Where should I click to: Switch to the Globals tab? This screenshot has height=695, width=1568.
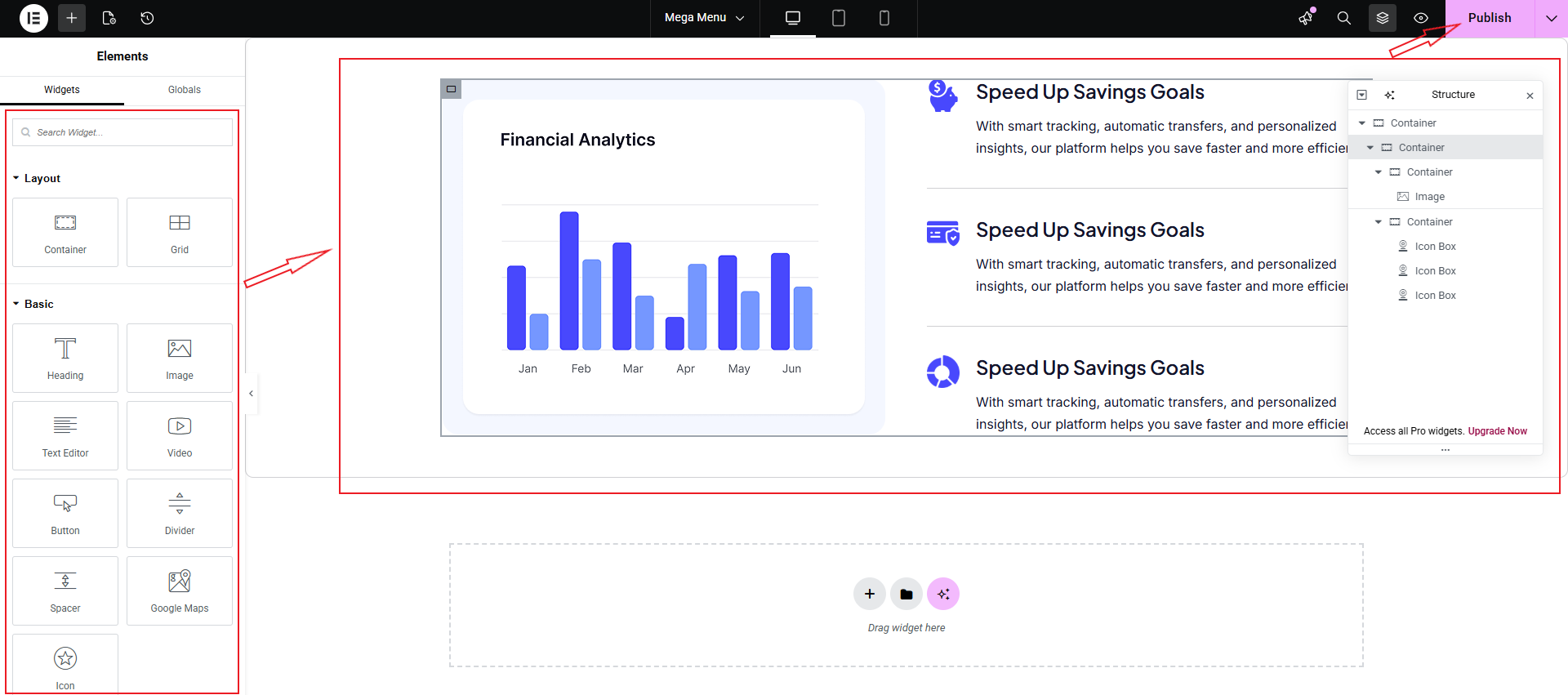pyautogui.click(x=184, y=90)
